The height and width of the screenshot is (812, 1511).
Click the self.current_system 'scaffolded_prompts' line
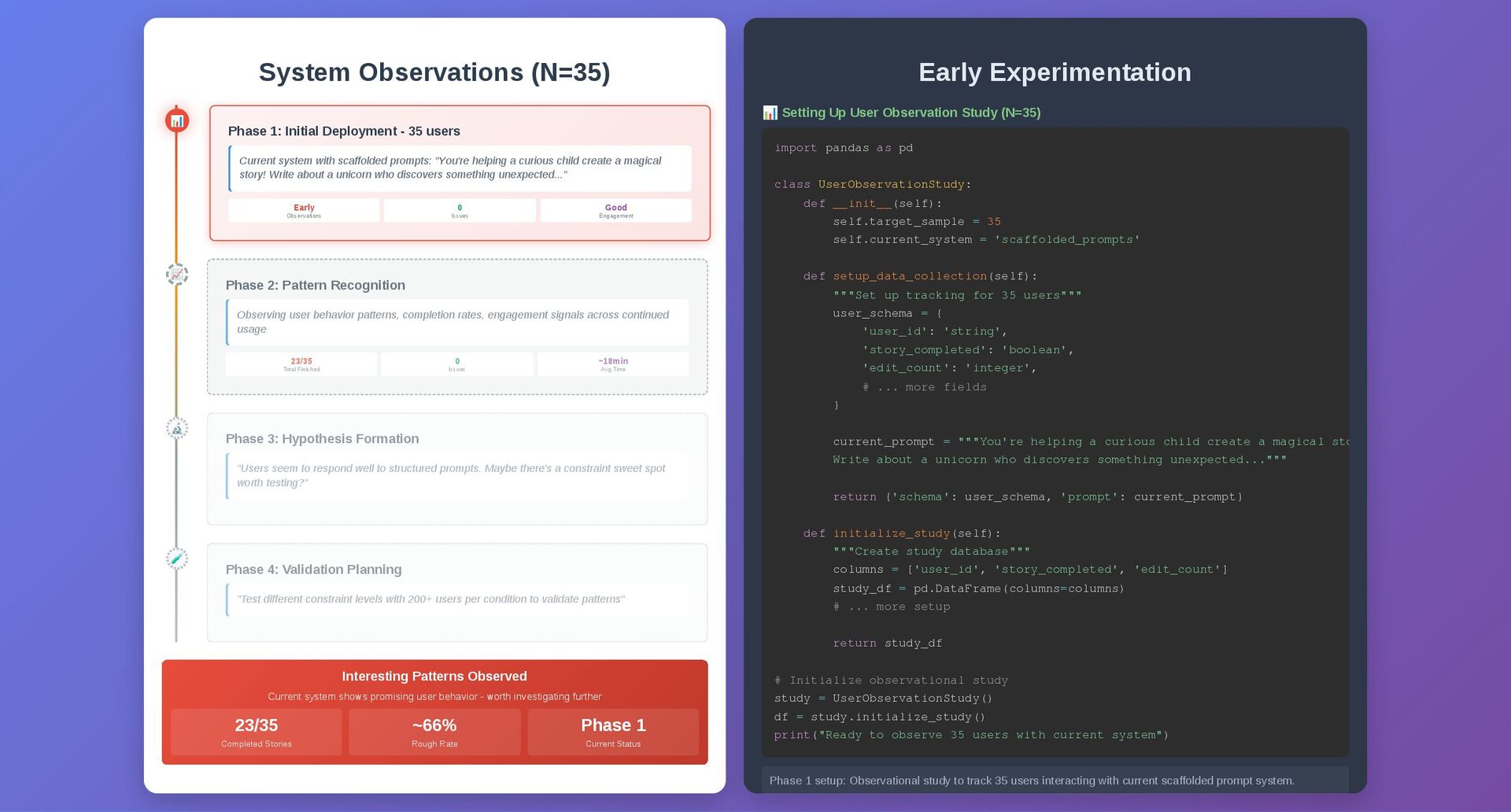pos(986,240)
